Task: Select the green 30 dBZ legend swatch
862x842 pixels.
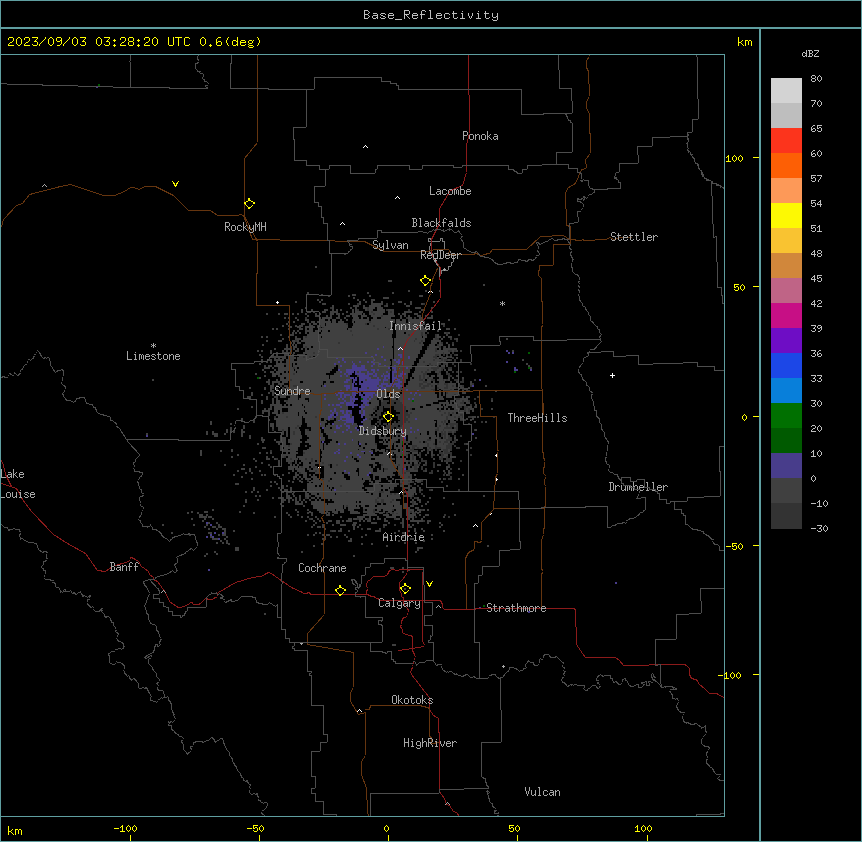Action: [786, 416]
